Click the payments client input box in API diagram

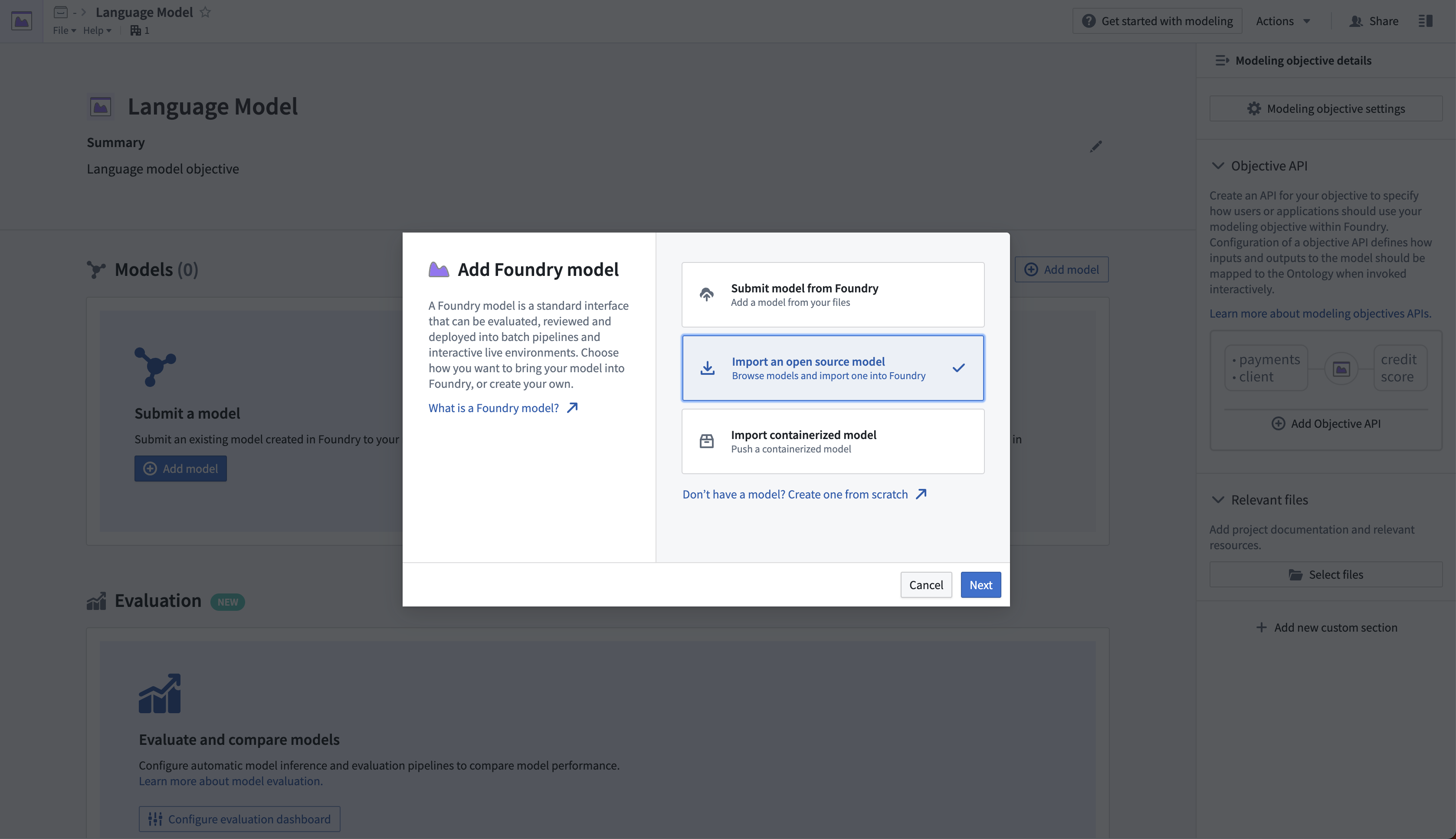click(1266, 368)
